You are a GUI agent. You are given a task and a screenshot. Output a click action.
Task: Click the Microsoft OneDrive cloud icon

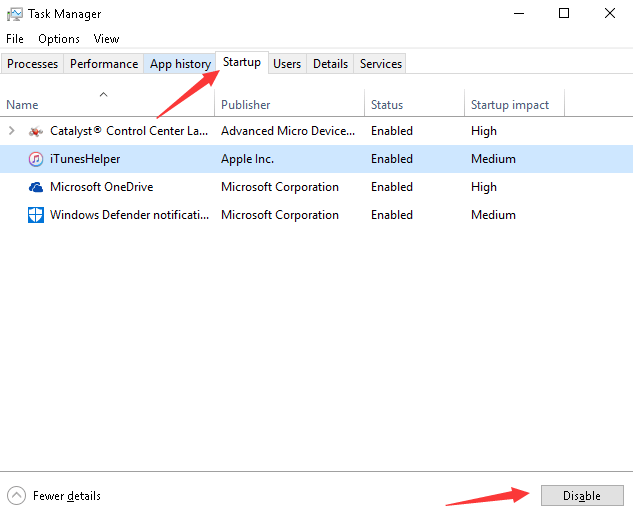coord(36,187)
